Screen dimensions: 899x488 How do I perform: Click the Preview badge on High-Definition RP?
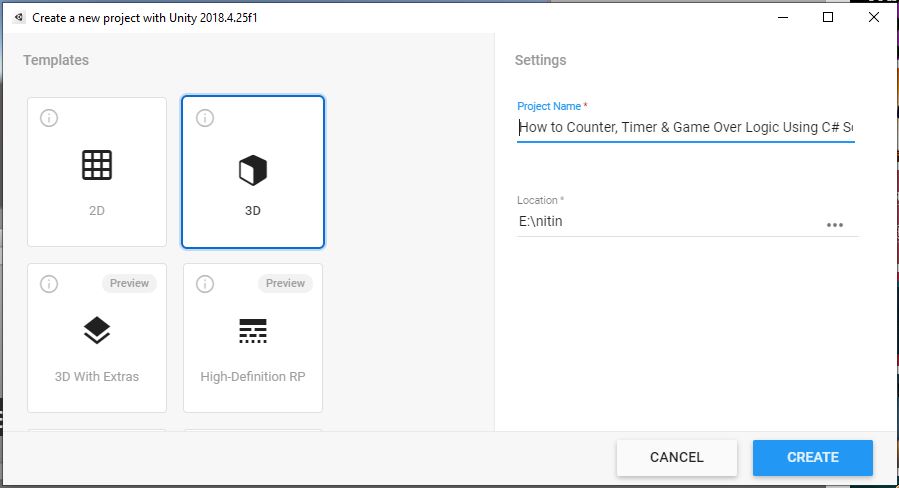click(x=285, y=283)
